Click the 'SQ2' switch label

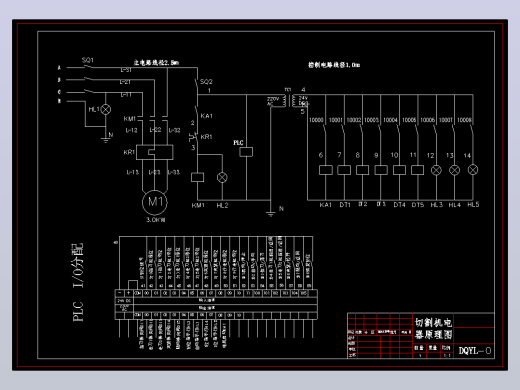pyautogui.click(x=206, y=82)
